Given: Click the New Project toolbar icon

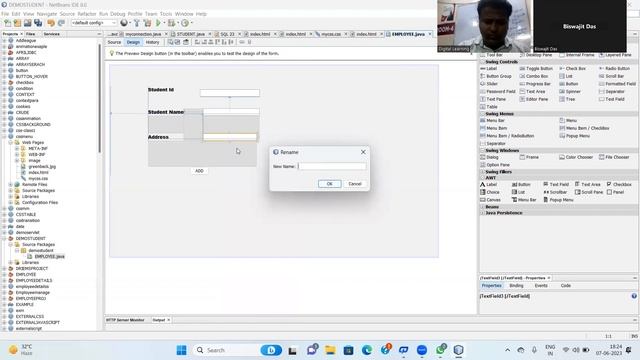Looking at the screenshot, I should point(17,23).
